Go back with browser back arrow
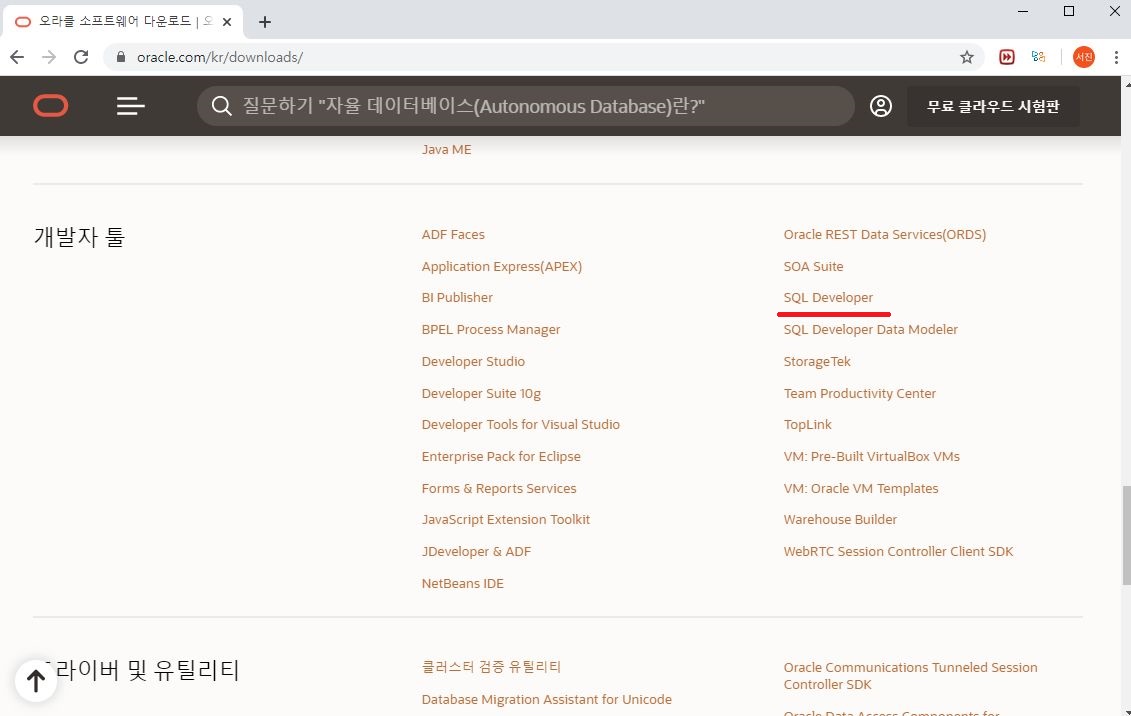Viewport: 1131px width, 716px height. pyautogui.click(x=17, y=57)
